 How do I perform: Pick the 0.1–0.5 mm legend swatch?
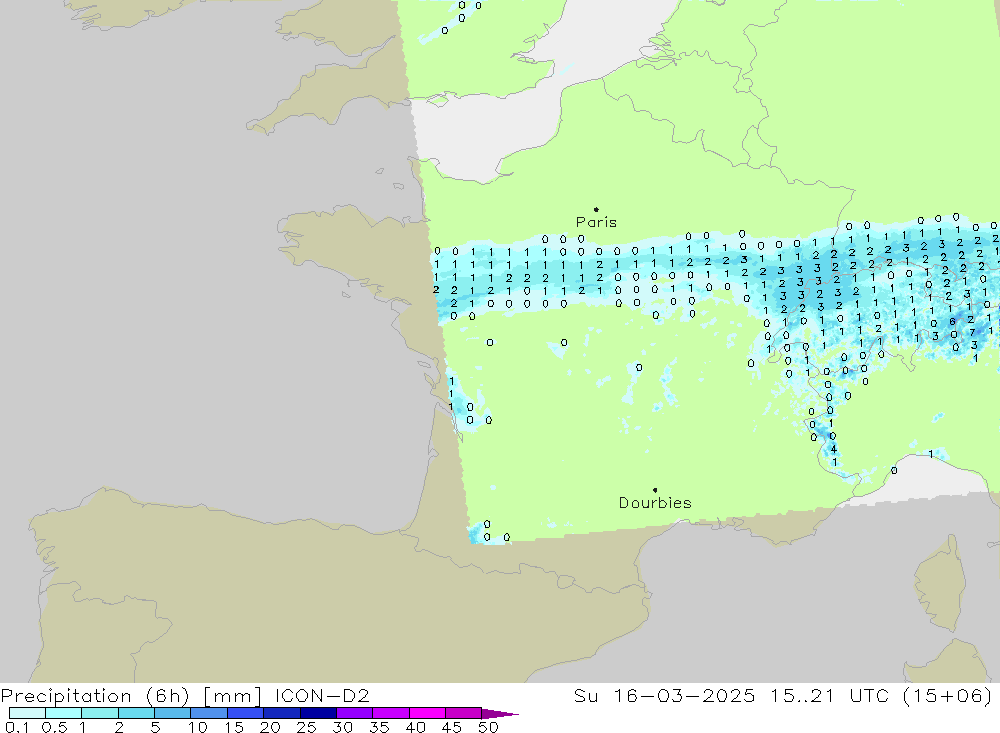pyautogui.click(x=27, y=713)
